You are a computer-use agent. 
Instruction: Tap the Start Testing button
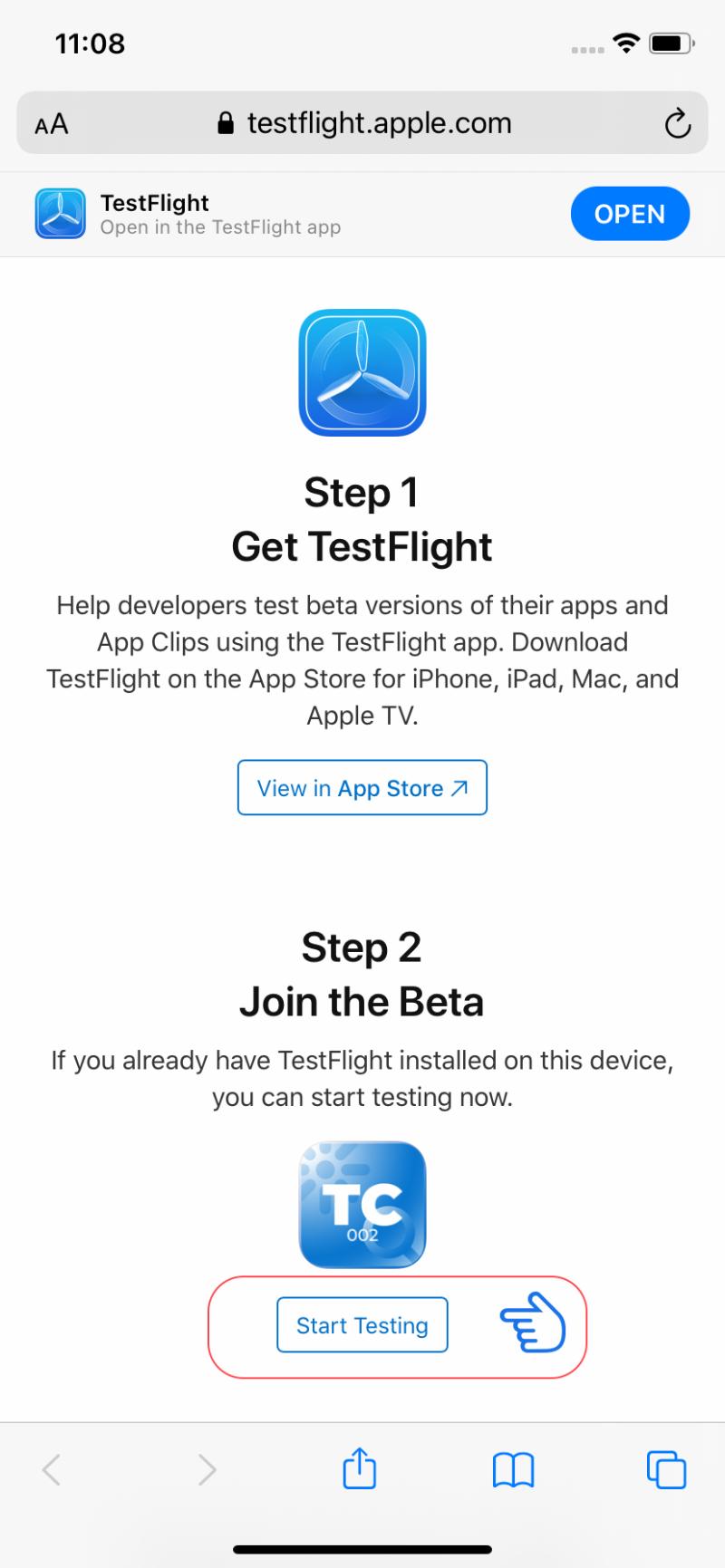point(362,1325)
